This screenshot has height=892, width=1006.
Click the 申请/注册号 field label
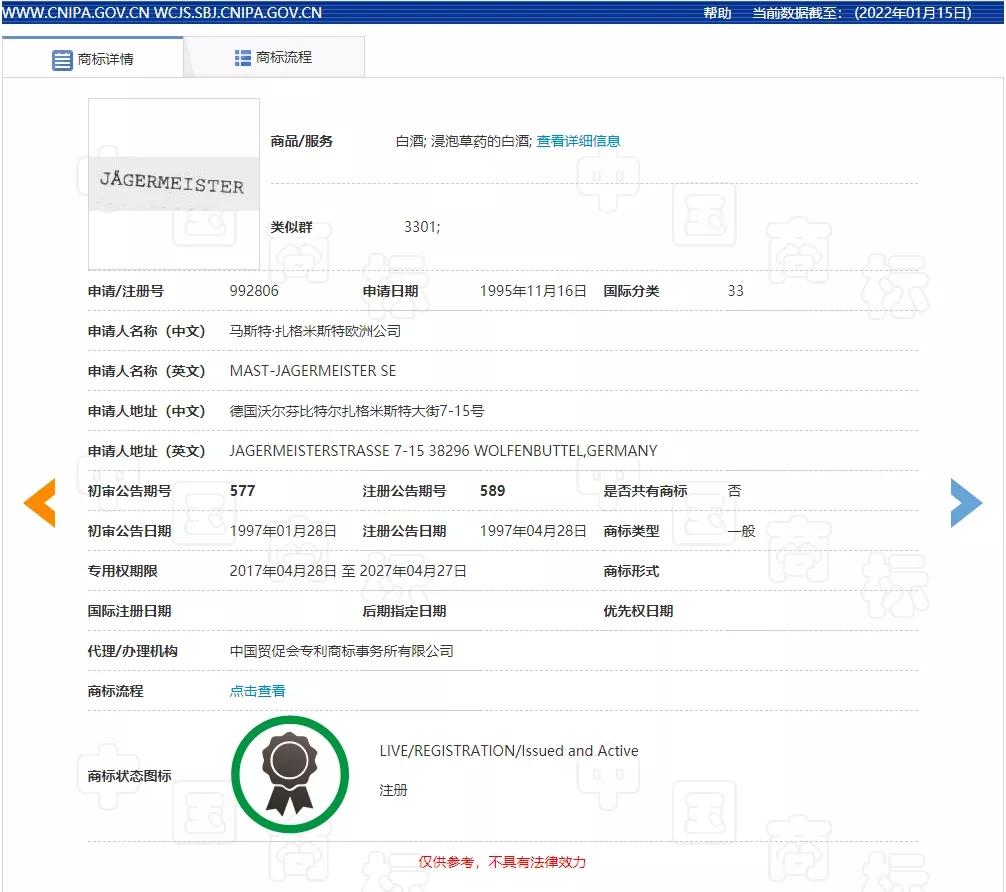(x=126, y=291)
